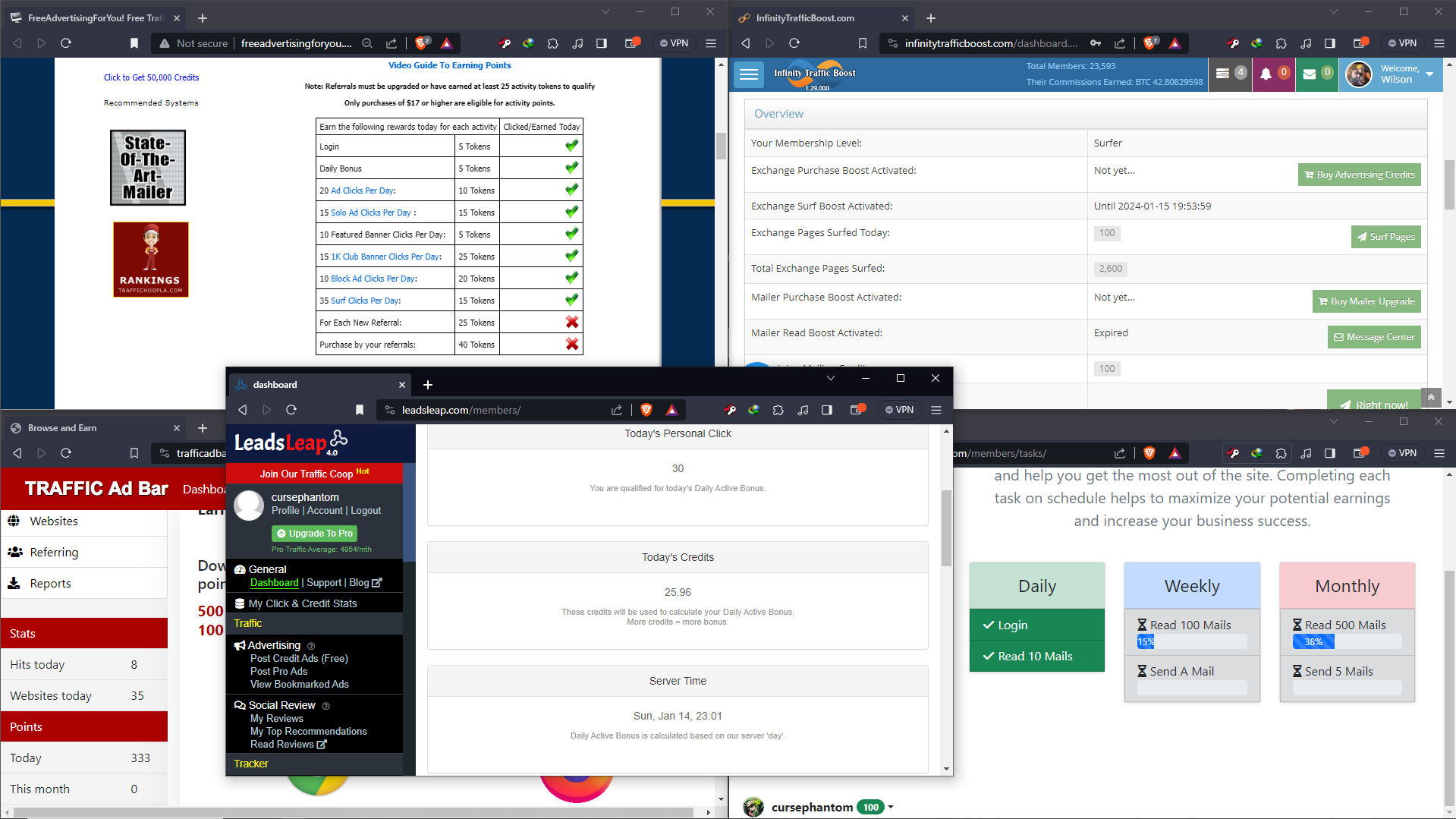Image resolution: width=1456 pixels, height=819 pixels.
Task: Click the share icon in LeadsLeap address bar
Action: click(617, 410)
